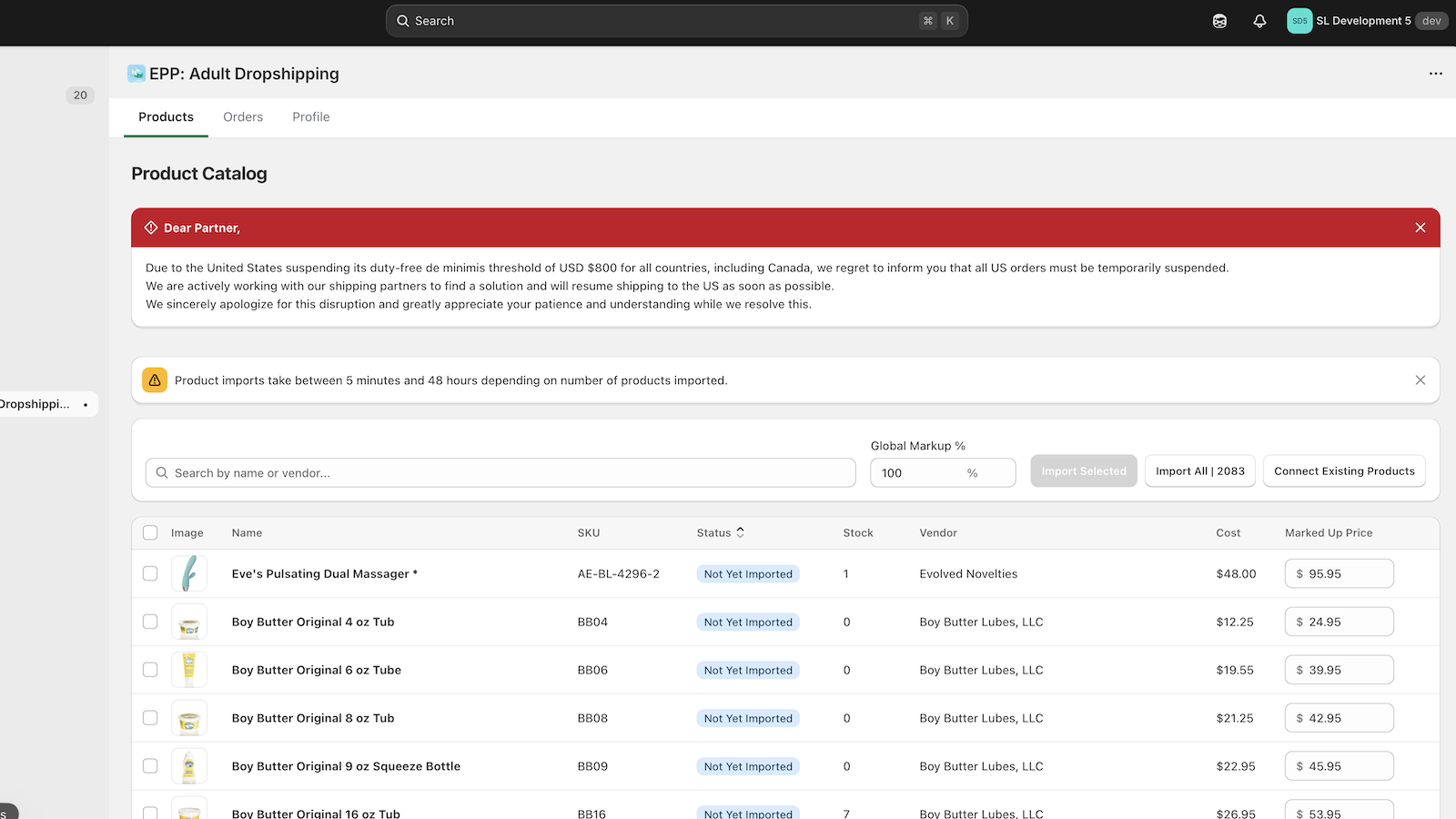Click the sidebar badge showing 20

click(x=80, y=95)
